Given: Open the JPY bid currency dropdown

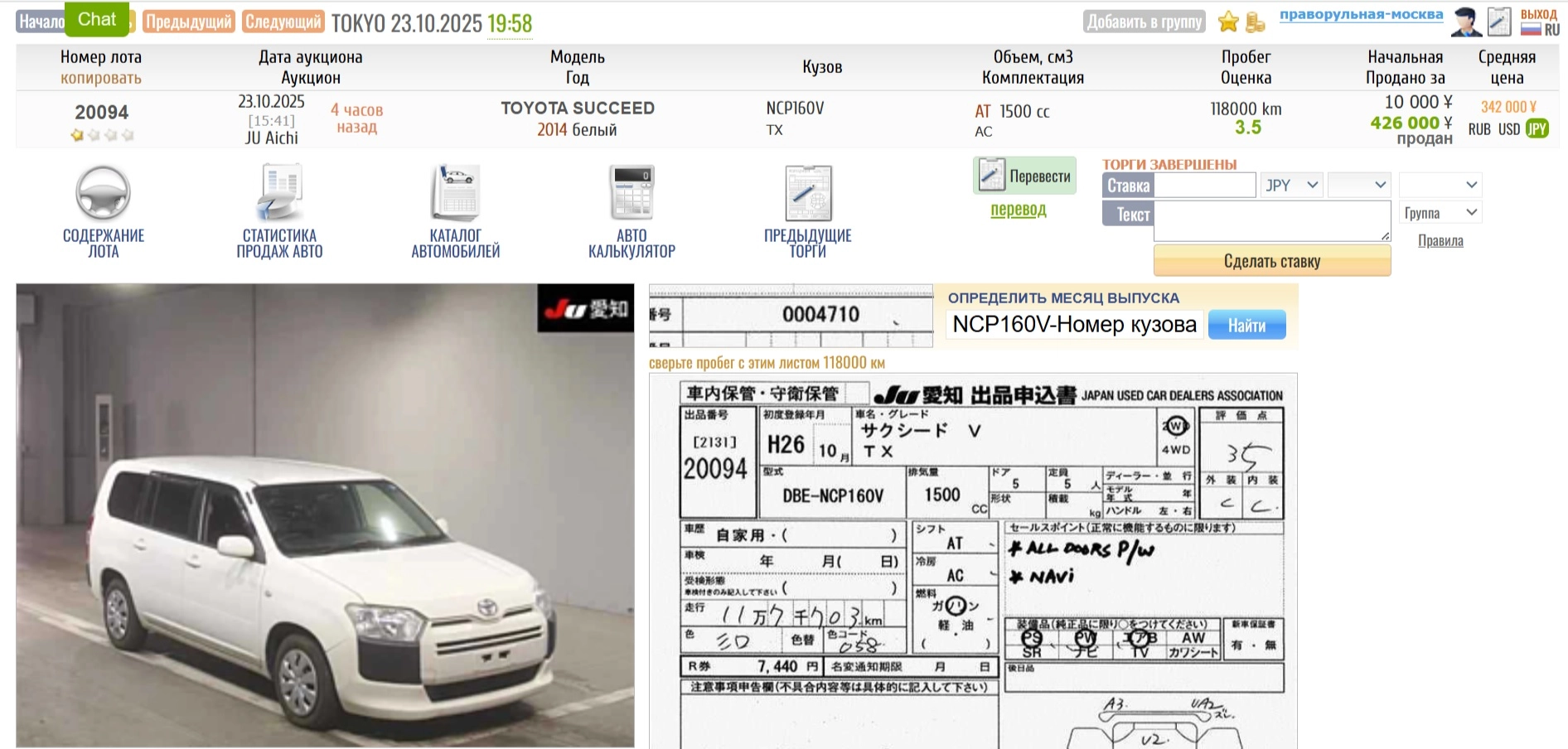Looking at the screenshot, I should (x=1291, y=186).
